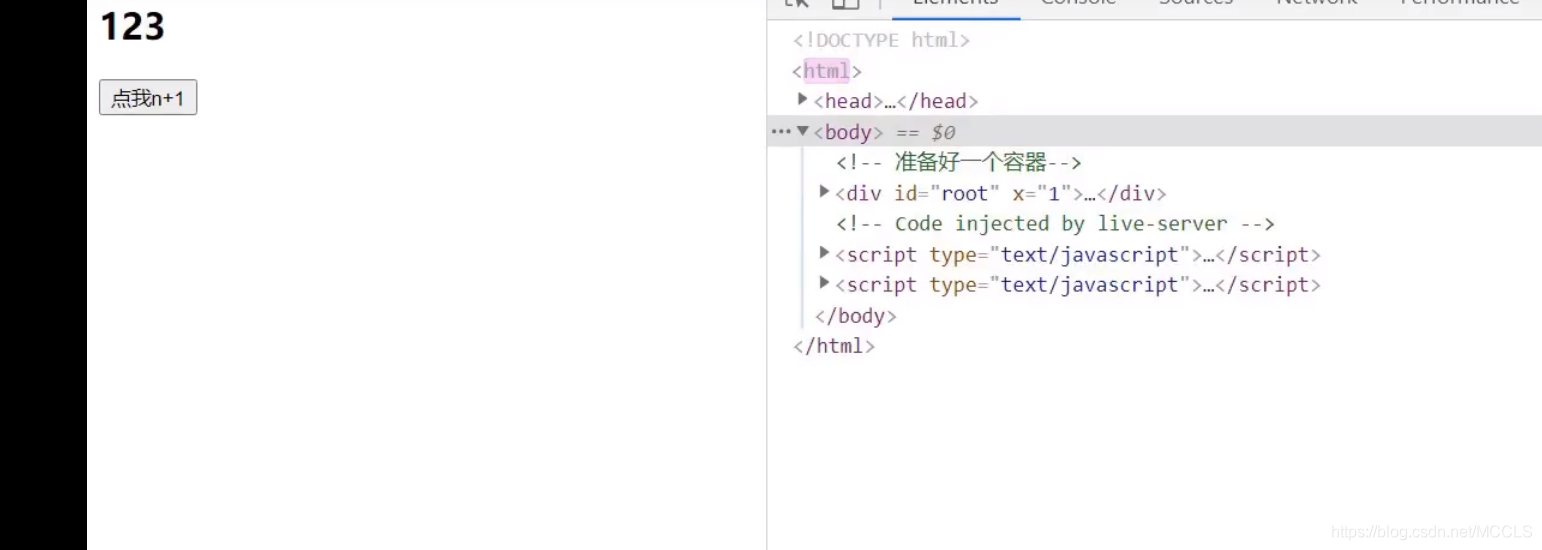Select the <head>…</head> row
This screenshot has width=1542, height=550.
(896, 101)
